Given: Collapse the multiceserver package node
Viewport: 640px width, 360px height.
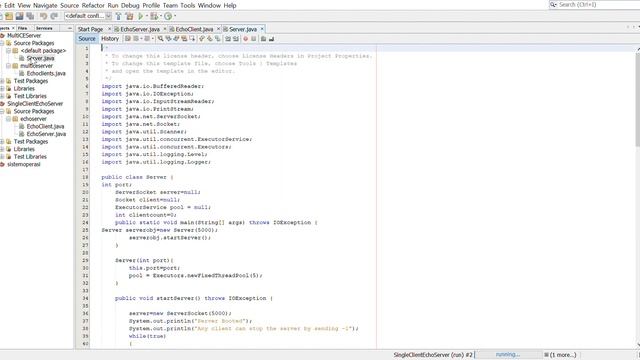Looking at the screenshot, I should (8, 66).
